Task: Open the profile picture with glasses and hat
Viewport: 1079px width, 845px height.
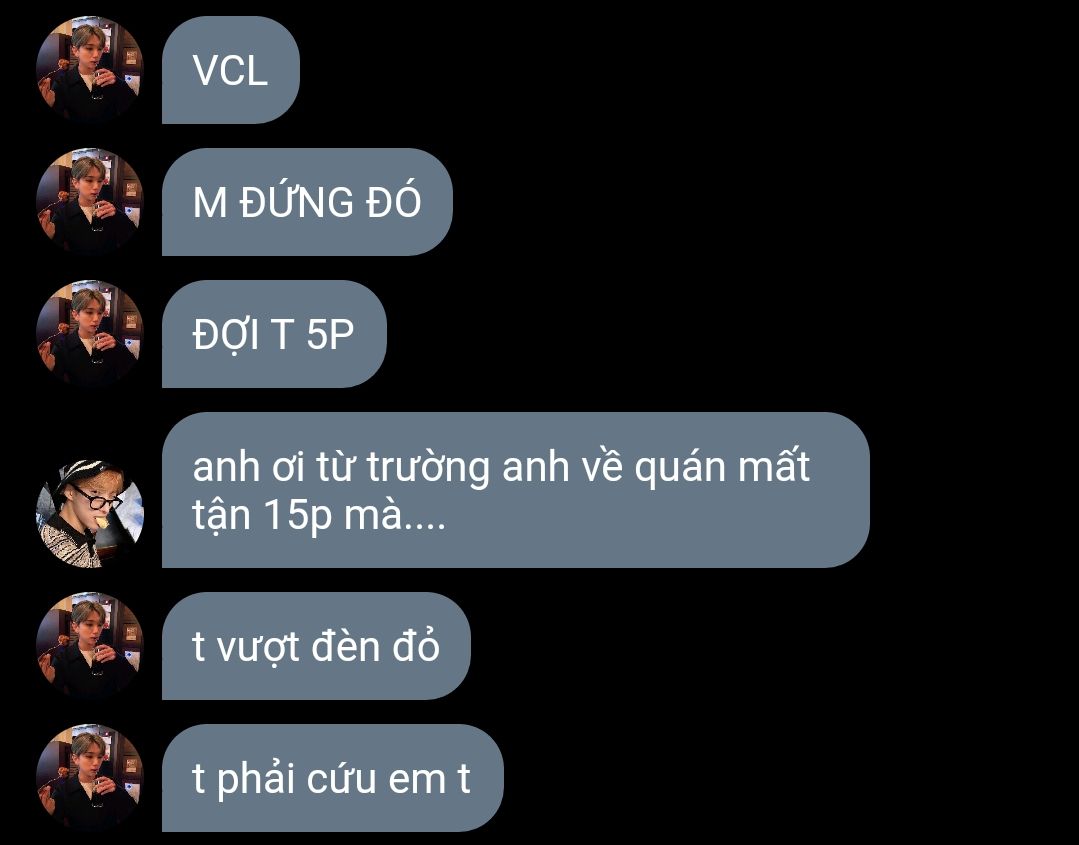Action: tap(89, 514)
